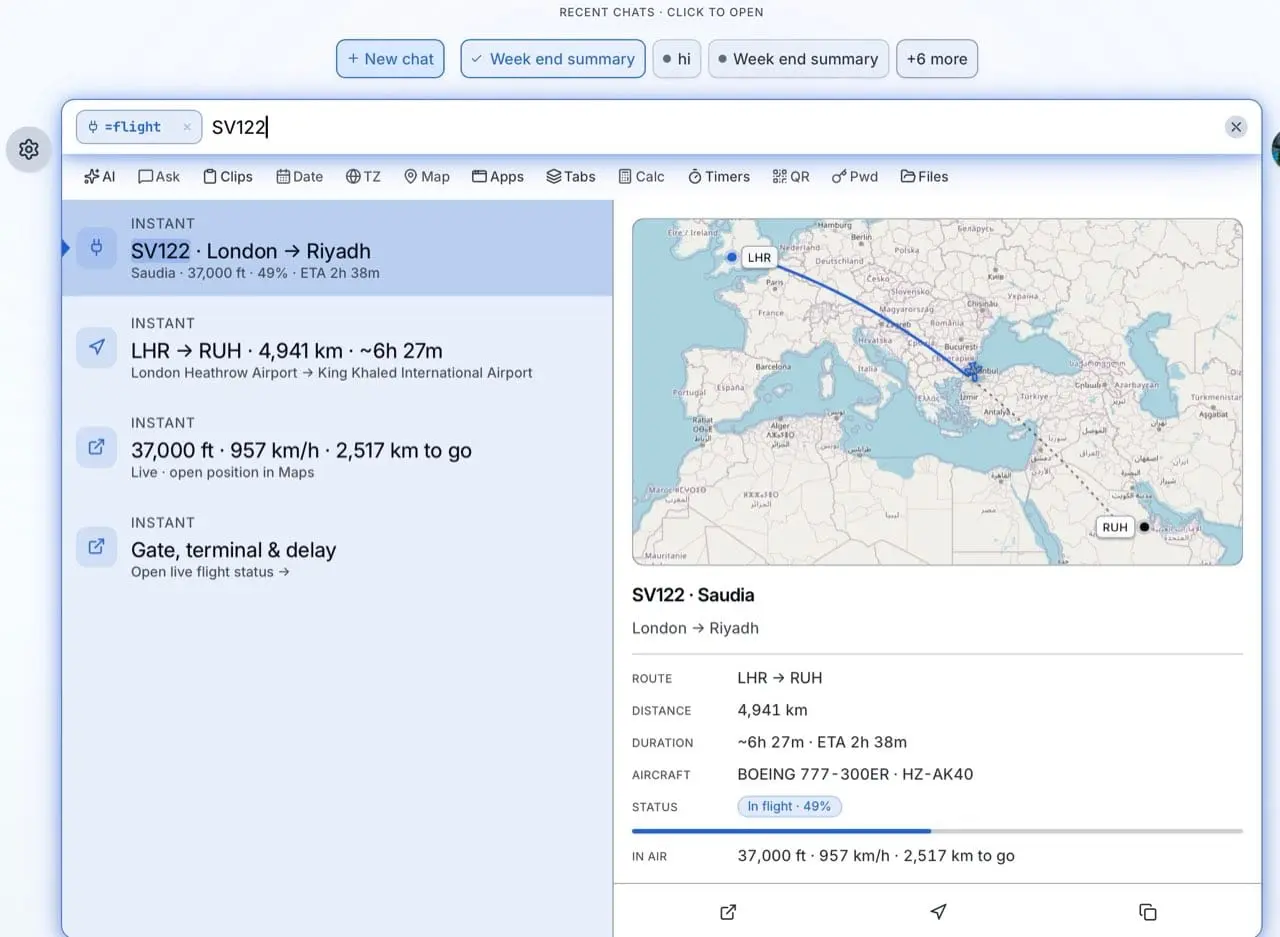Open the dotted Week end summary chat
The width and height of the screenshot is (1280, 937).
coord(799,59)
